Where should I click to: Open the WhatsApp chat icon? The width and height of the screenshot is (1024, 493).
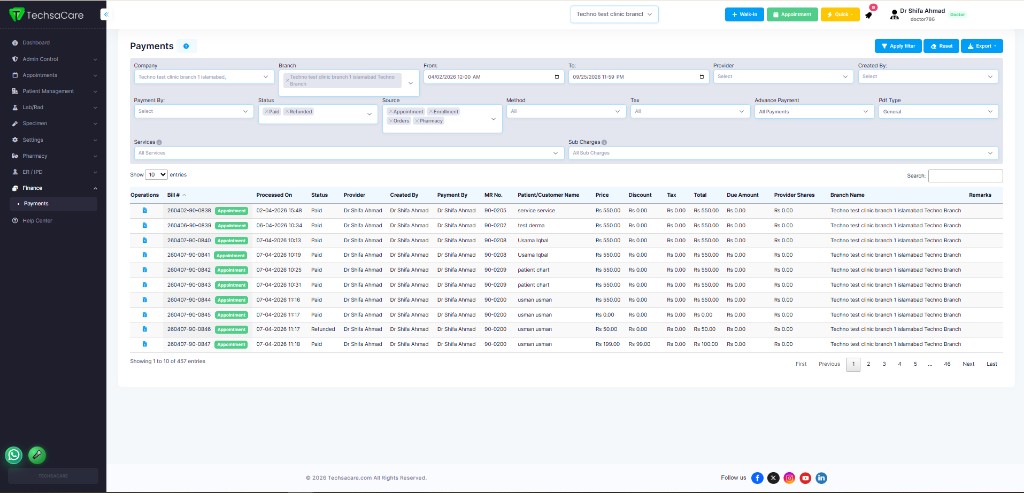point(14,455)
